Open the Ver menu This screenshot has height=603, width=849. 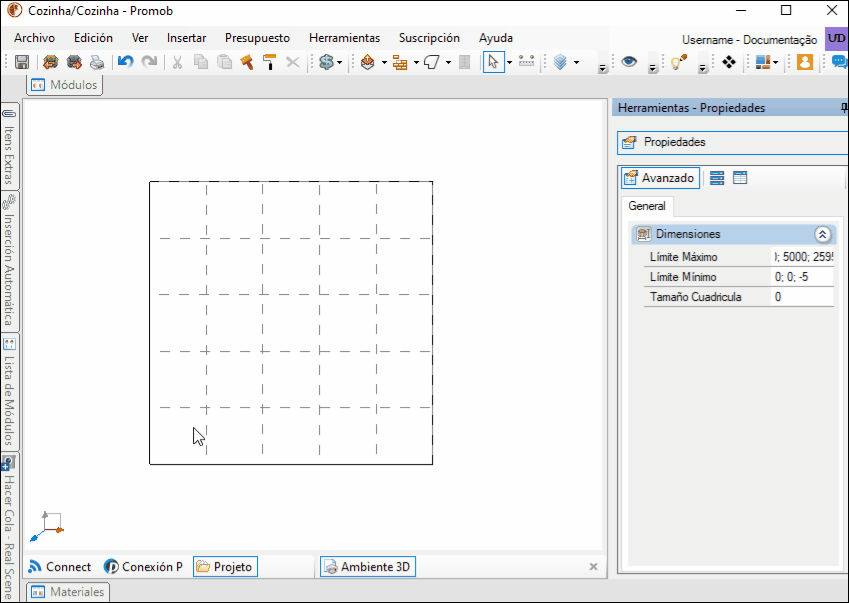[140, 38]
